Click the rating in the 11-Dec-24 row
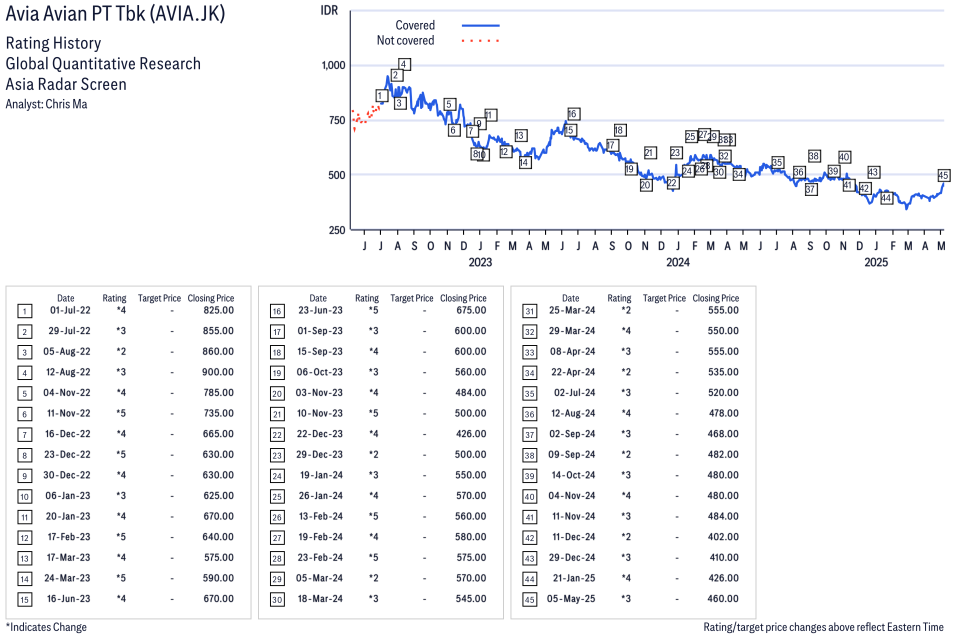955x634 pixels. (626, 537)
